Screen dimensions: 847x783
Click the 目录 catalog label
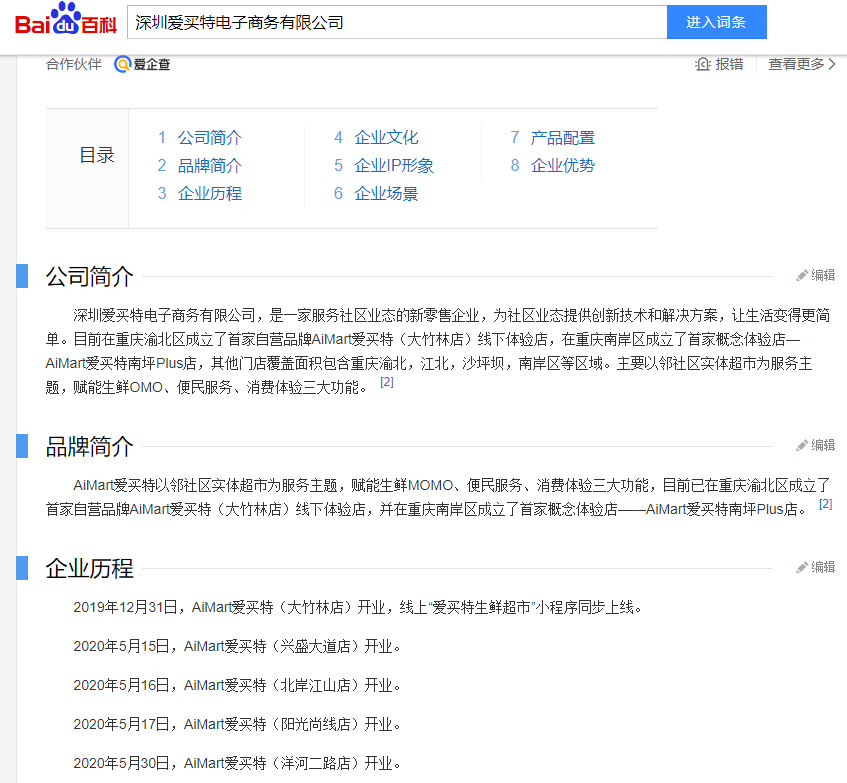pyautogui.click(x=97, y=156)
